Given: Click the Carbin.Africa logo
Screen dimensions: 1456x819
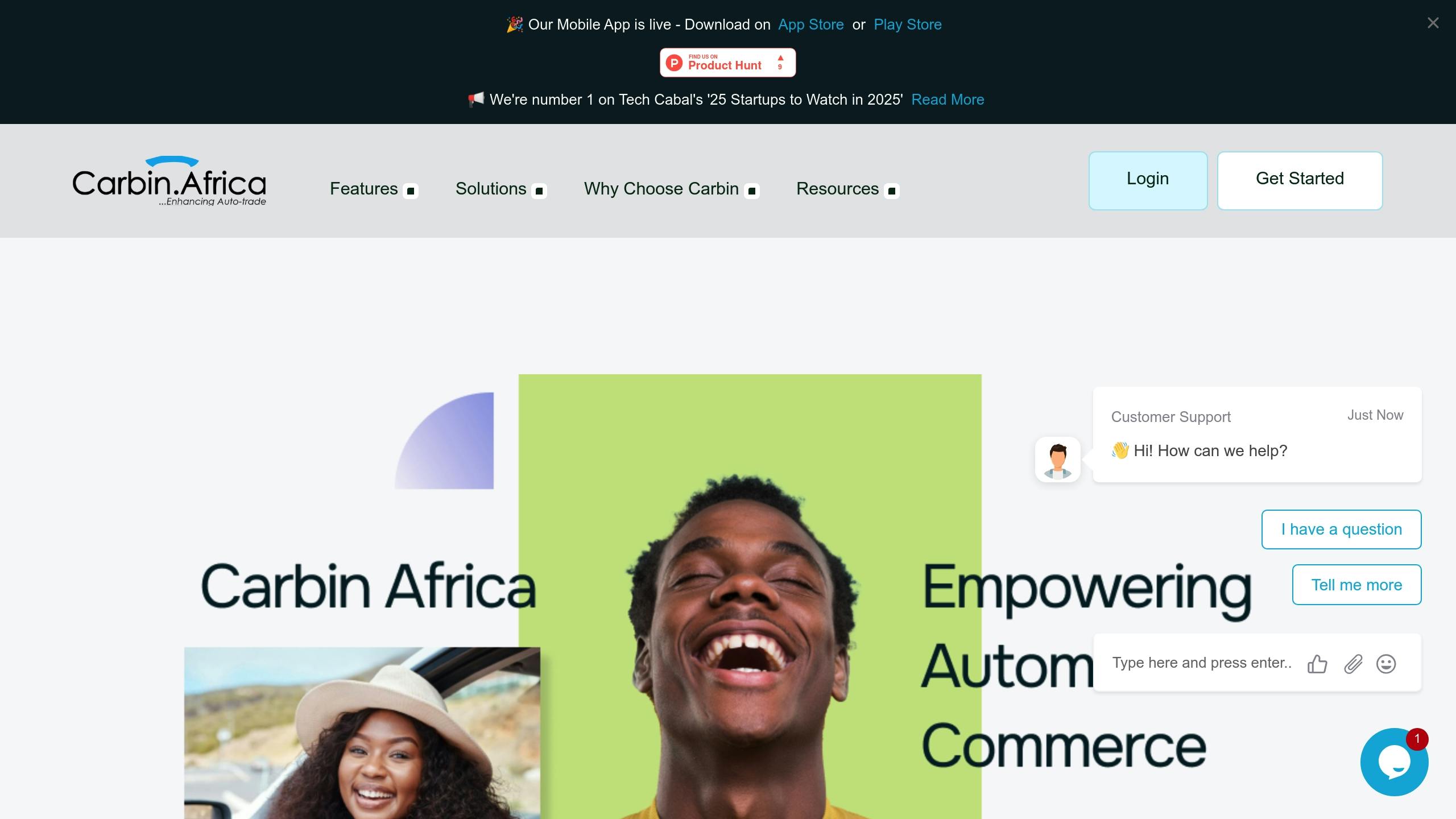Looking at the screenshot, I should tap(169, 181).
